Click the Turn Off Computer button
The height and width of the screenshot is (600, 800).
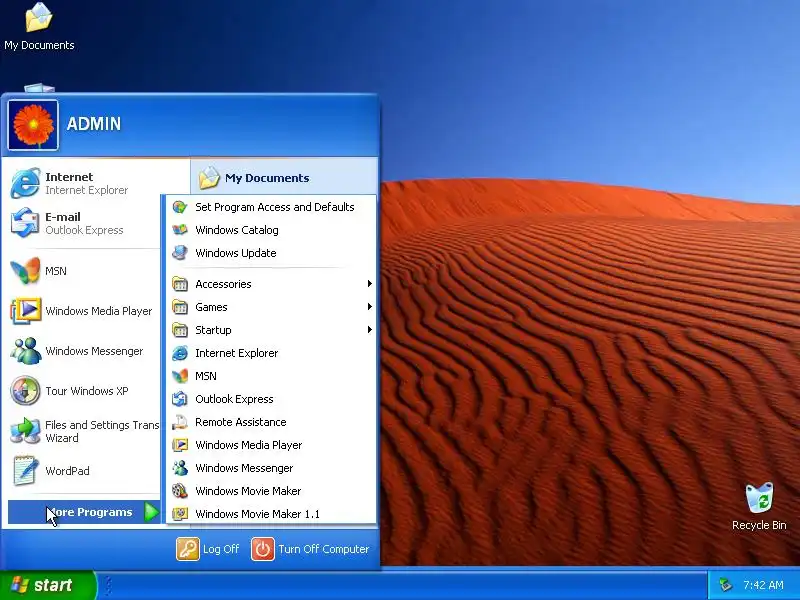coord(310,549)
